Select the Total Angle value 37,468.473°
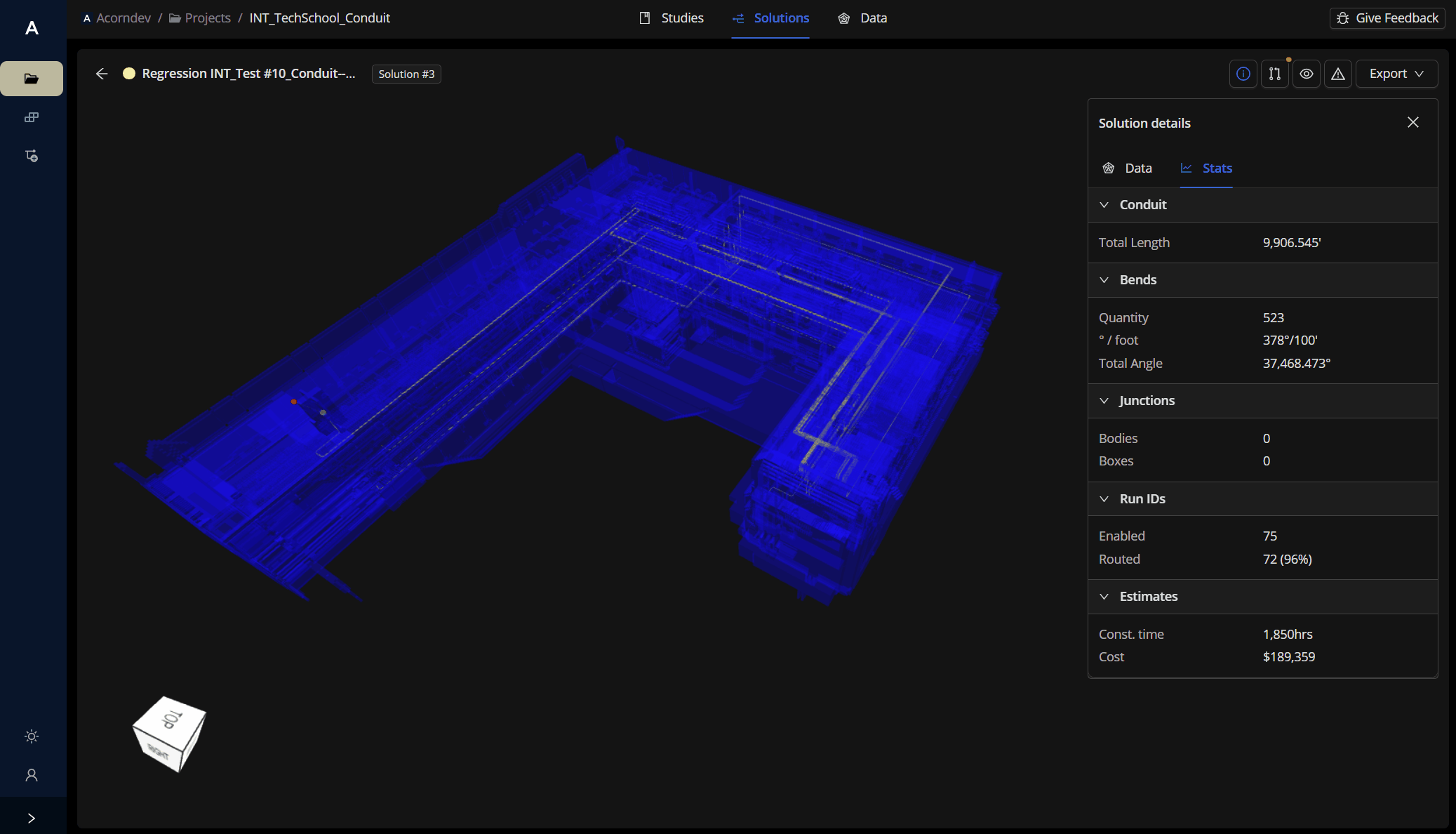The image size is (1456, 834). tap(1297, 364)
